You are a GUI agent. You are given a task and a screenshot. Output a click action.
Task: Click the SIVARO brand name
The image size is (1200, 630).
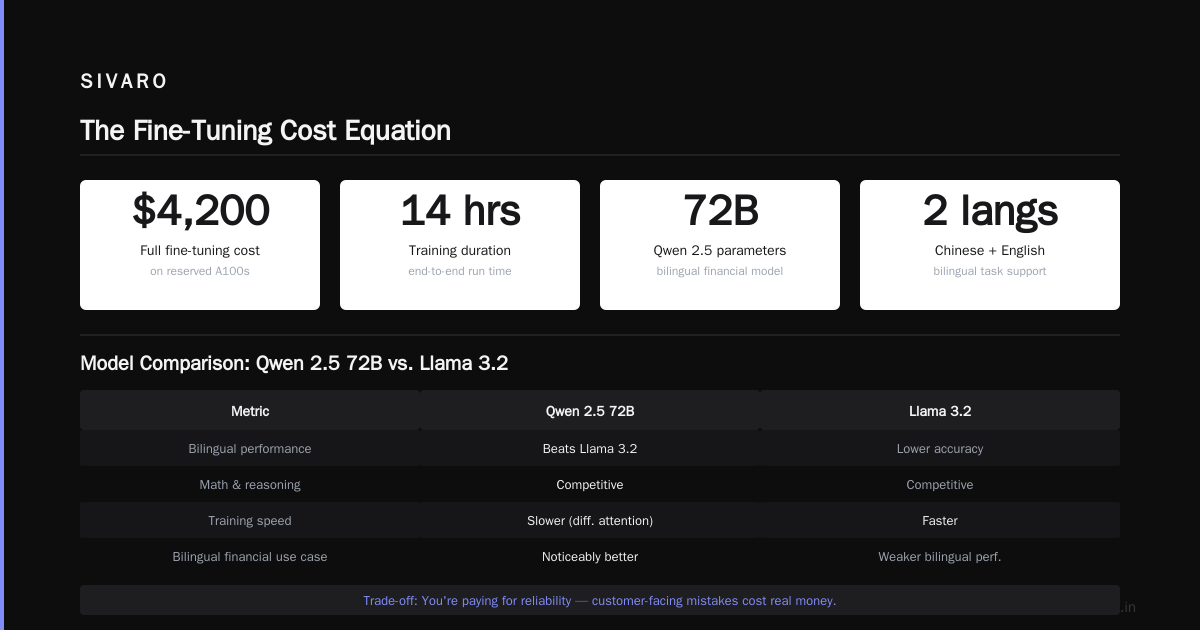[124, 82]
